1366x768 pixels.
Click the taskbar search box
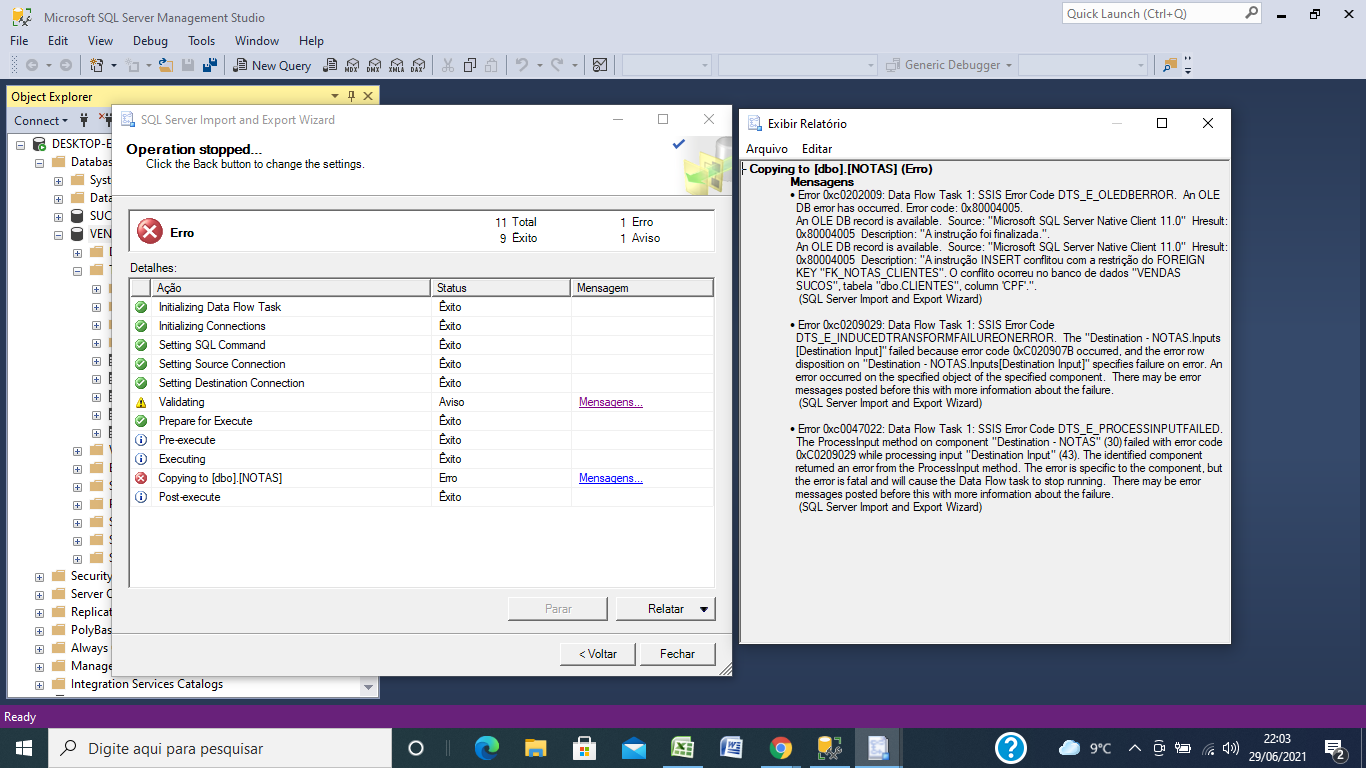[x=220, y=748]
